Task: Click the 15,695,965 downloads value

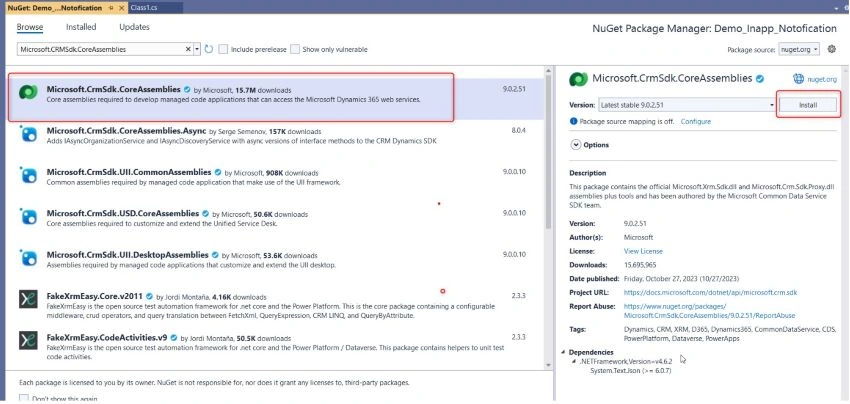Action: (x=639, y=265)
